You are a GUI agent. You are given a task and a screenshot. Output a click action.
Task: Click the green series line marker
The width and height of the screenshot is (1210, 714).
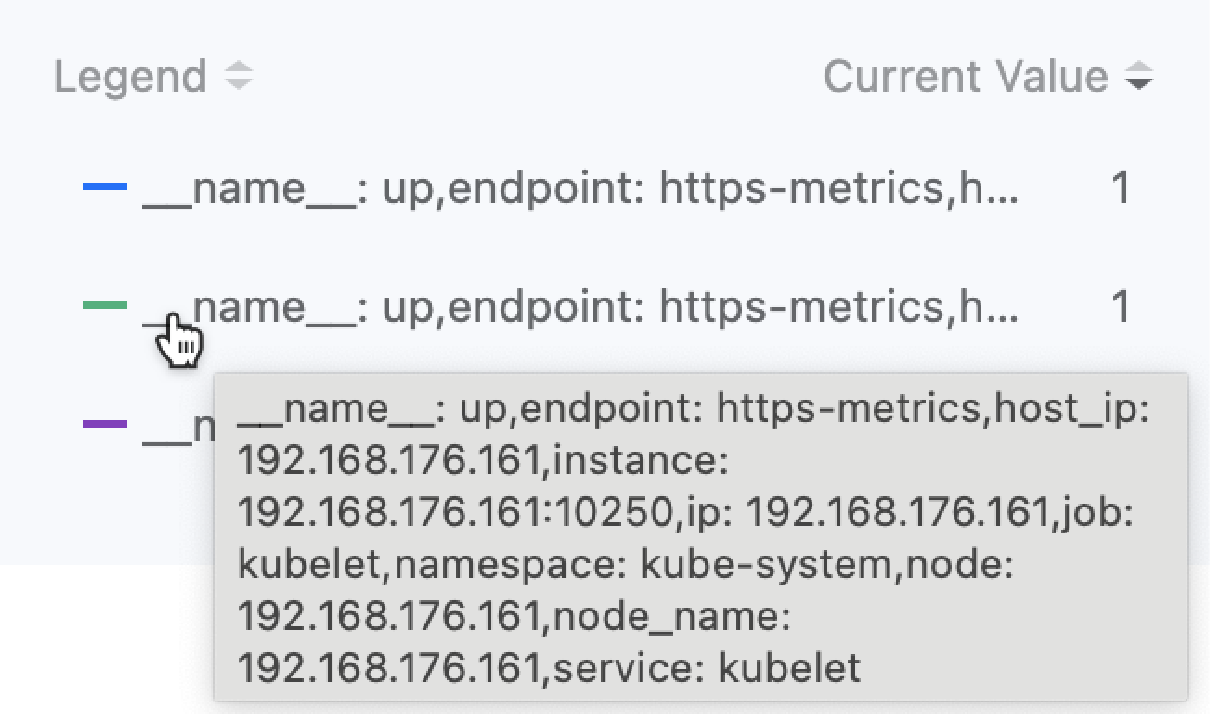click(x=105, y=306)
